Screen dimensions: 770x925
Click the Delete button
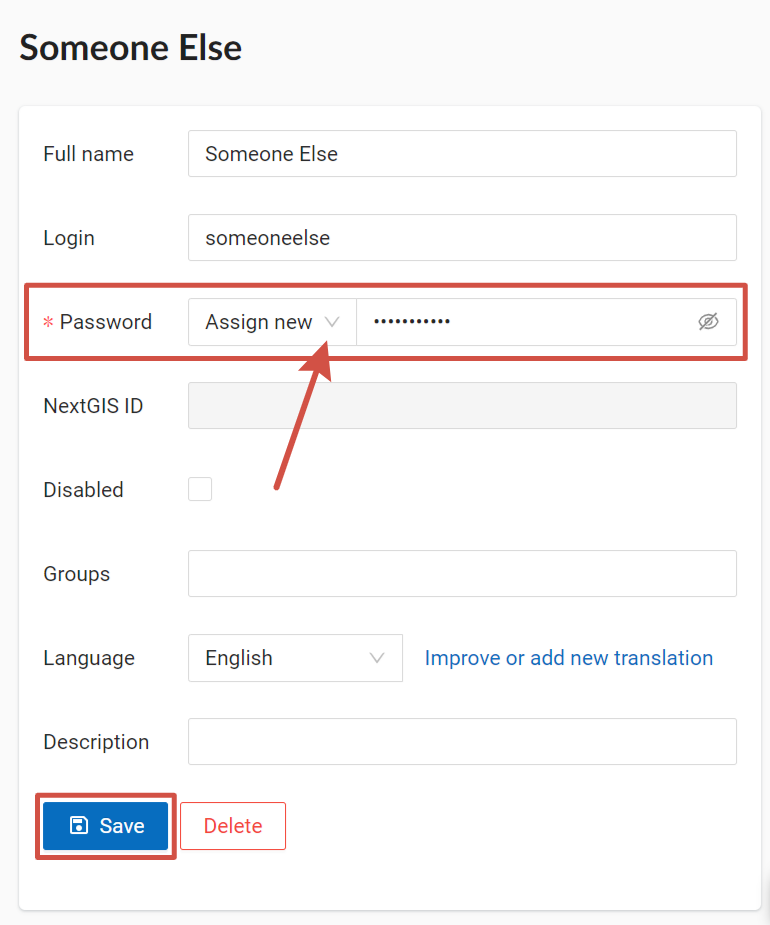[x=233, y=825]
